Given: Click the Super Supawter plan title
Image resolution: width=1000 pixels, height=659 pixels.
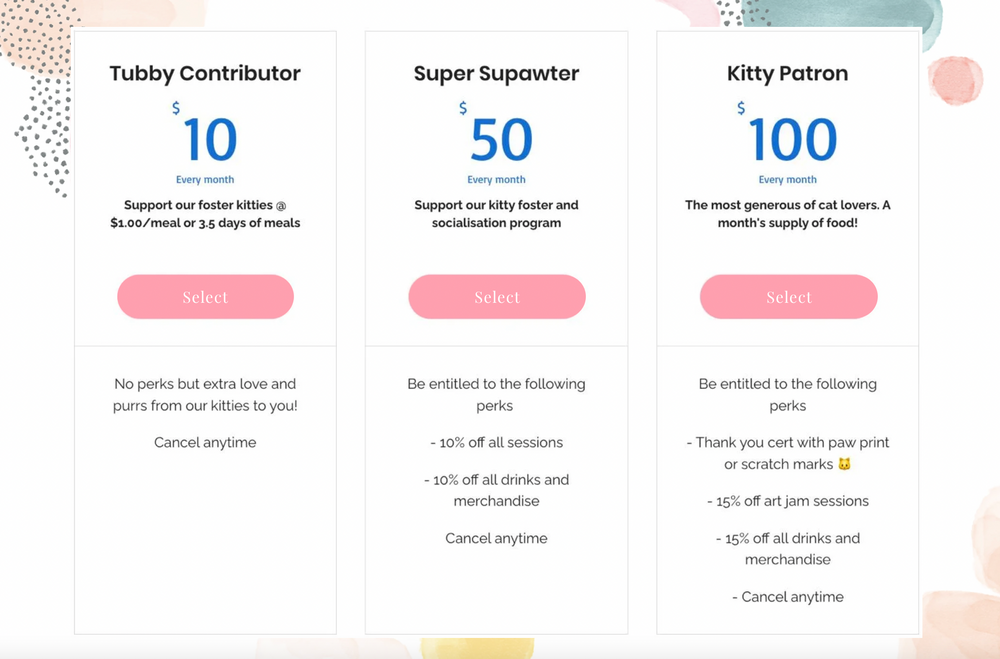Looking at the screenshot, I should click(x=497, y=73).
